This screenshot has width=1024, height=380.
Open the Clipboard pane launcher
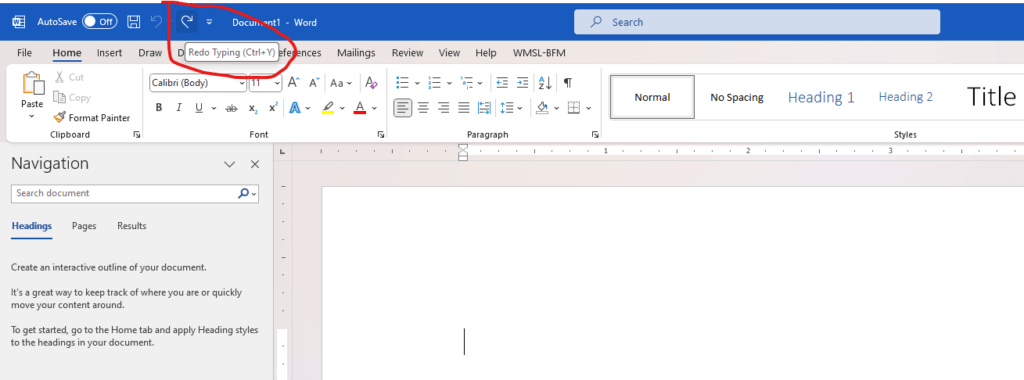pos(136,135)
